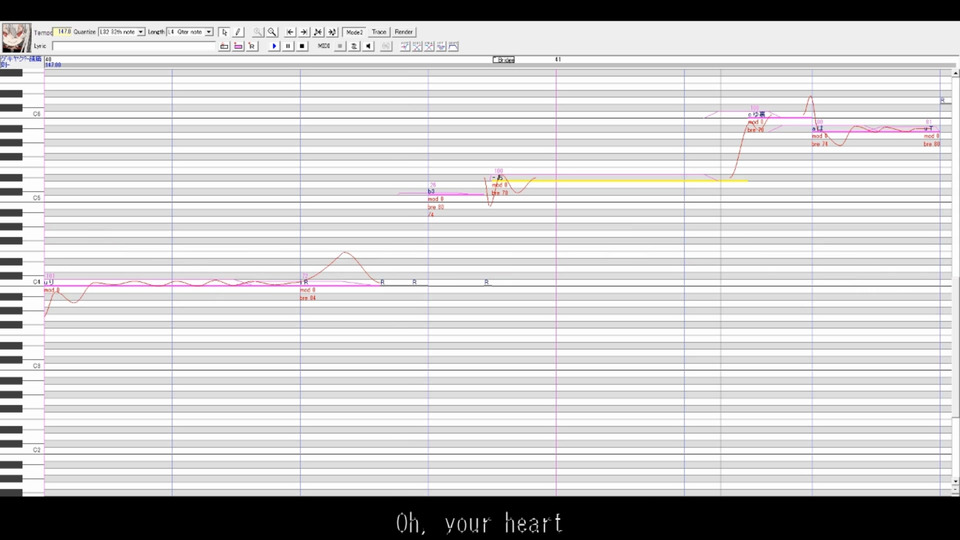The height and width of the screenshot is (540, 960).
Task: Select the yellow highlighted note
Action: click(620, 181)
